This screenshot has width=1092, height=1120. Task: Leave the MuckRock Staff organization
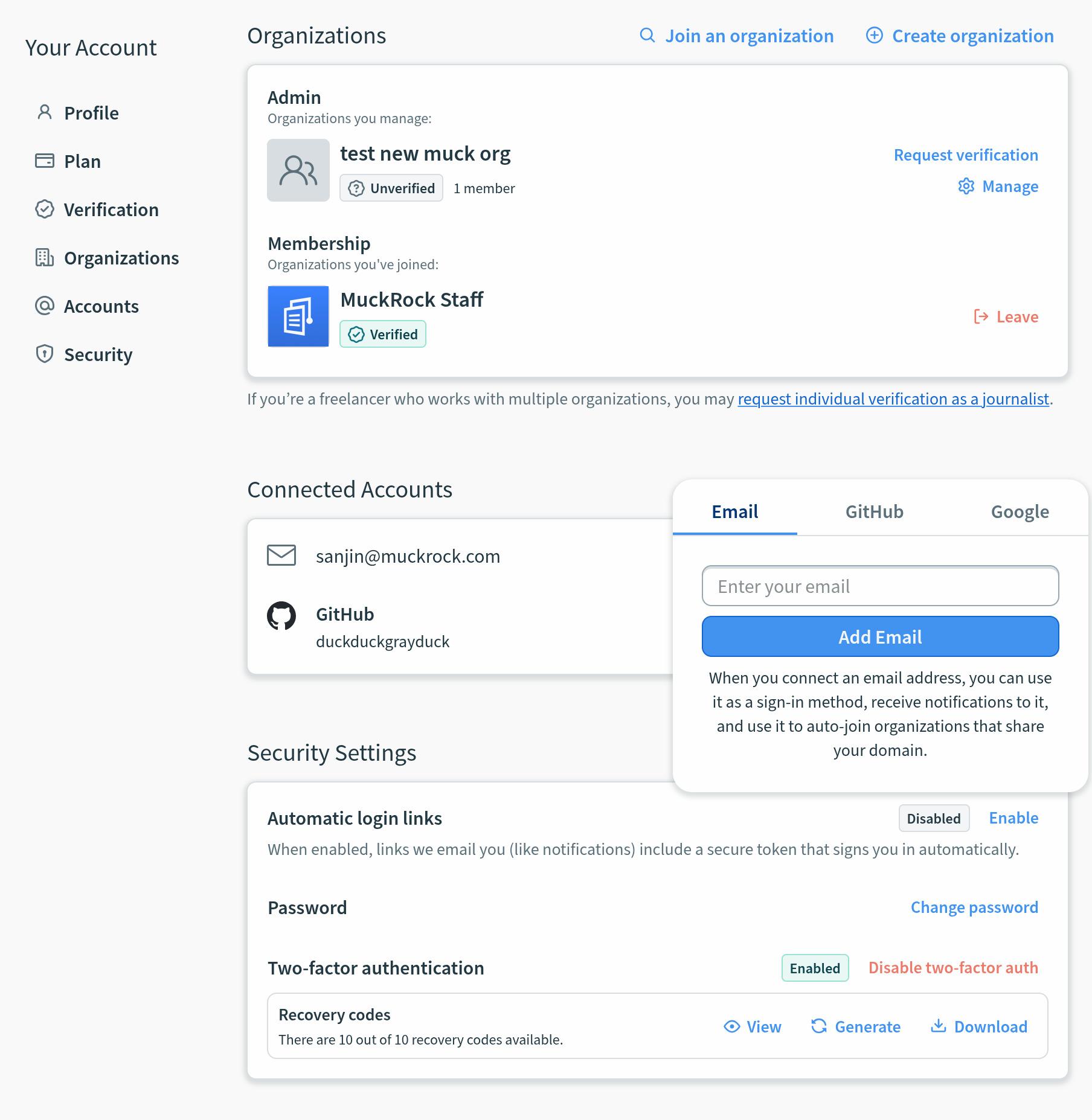(x=1006, y=317)
